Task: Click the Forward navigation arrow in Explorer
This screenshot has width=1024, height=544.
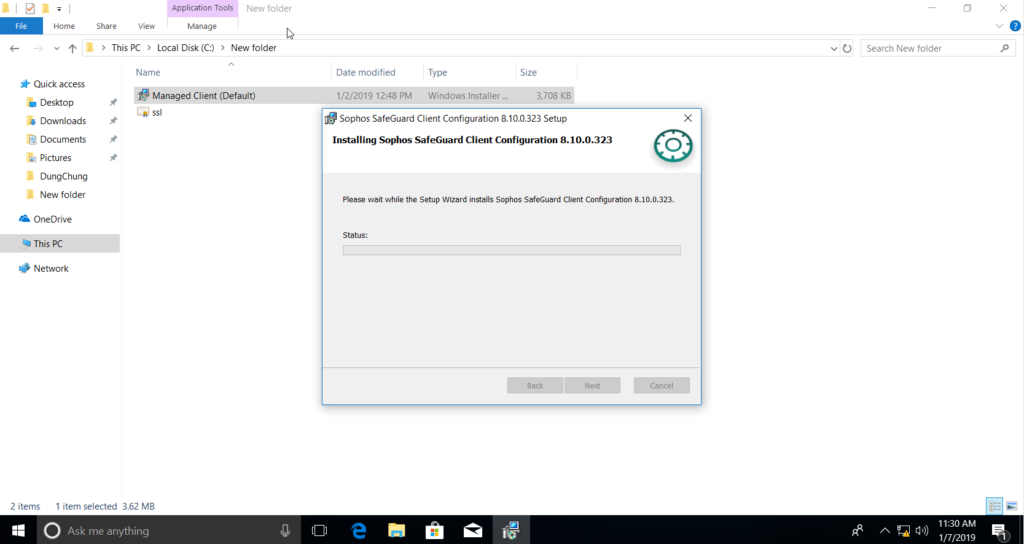Action: (x=38, y=48)
